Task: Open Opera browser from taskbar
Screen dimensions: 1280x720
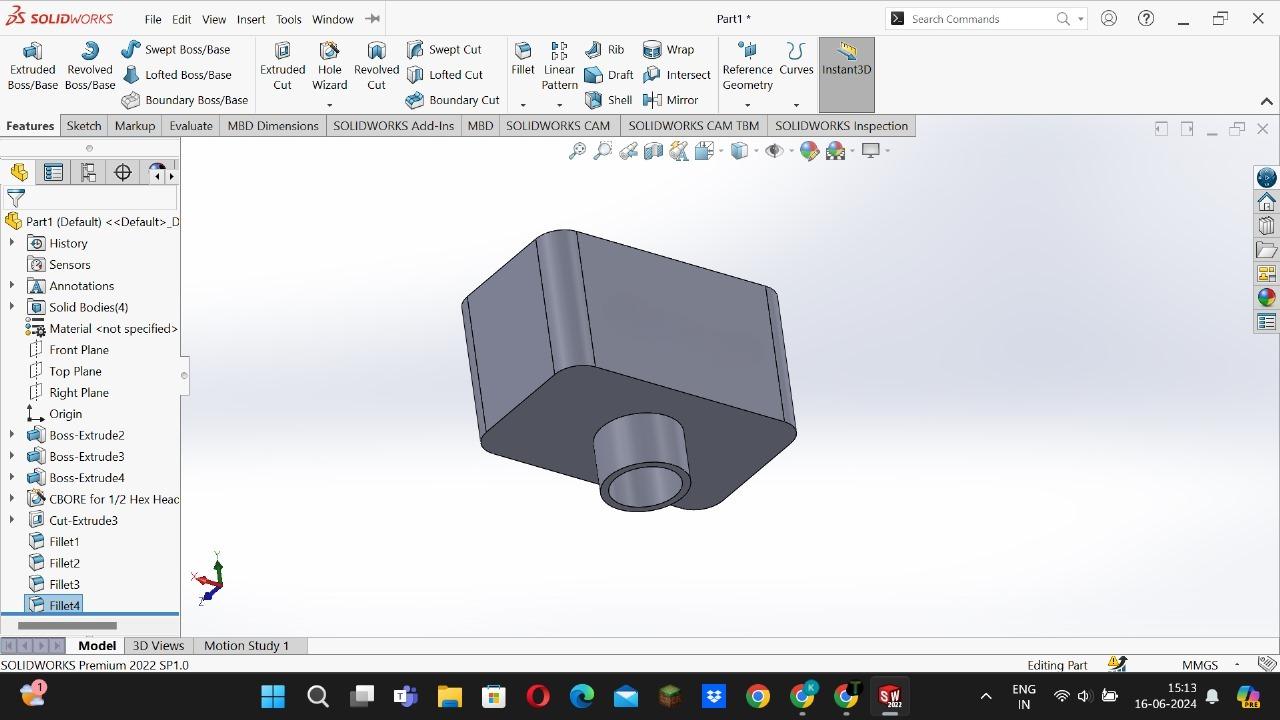Action: point(538,696)
